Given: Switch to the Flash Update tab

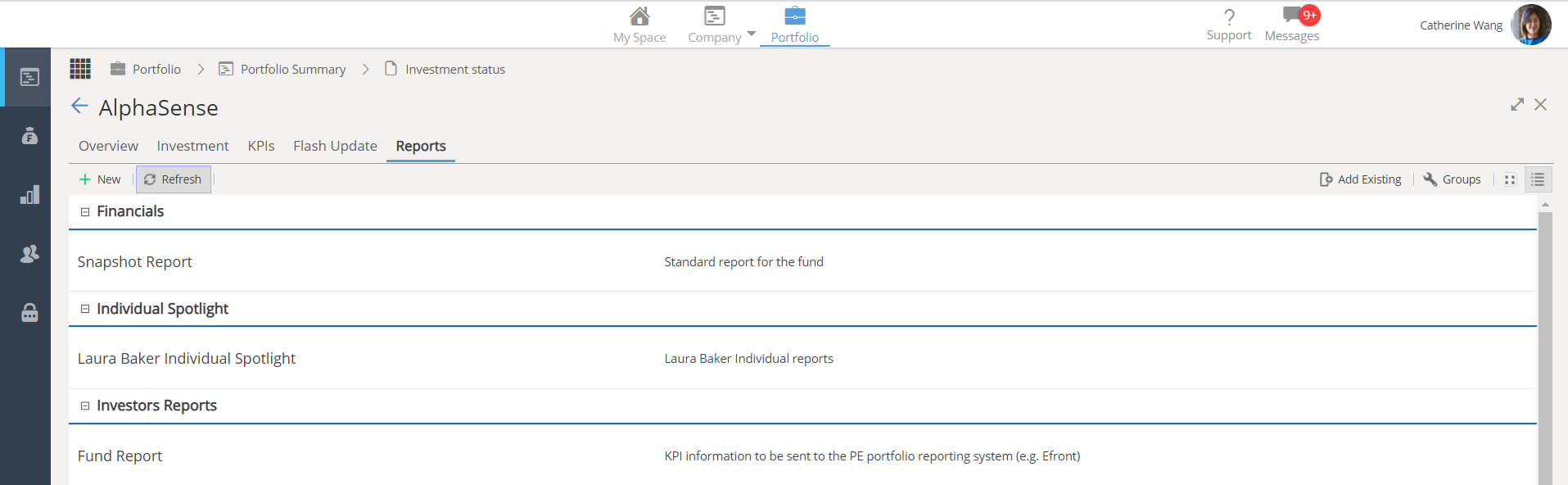Looking at the screenshot, I should coord(335,146).
